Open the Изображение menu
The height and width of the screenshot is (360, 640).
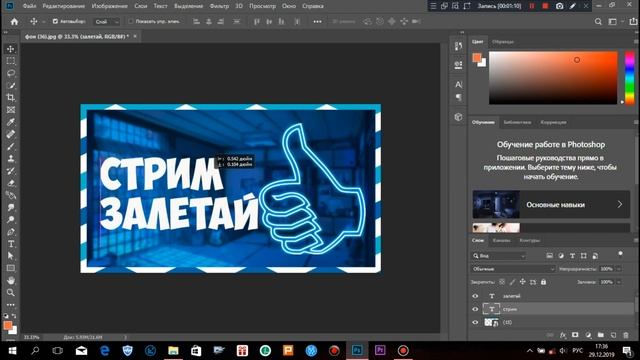109,6
